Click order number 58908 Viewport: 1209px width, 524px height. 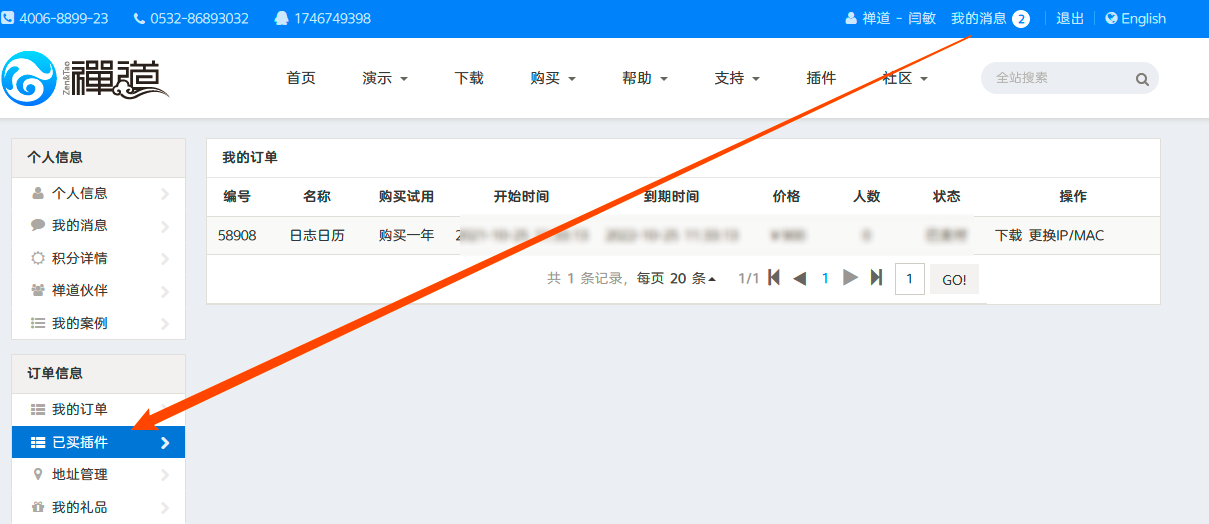tap(237, 236)
